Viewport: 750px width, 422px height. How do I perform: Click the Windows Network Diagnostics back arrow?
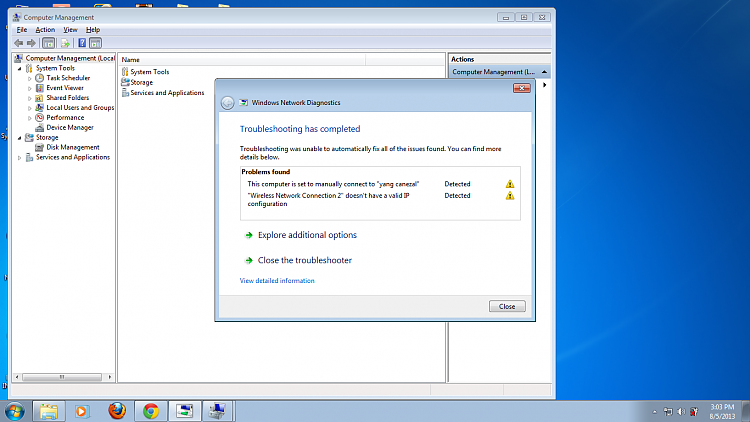tap(228, 103)
